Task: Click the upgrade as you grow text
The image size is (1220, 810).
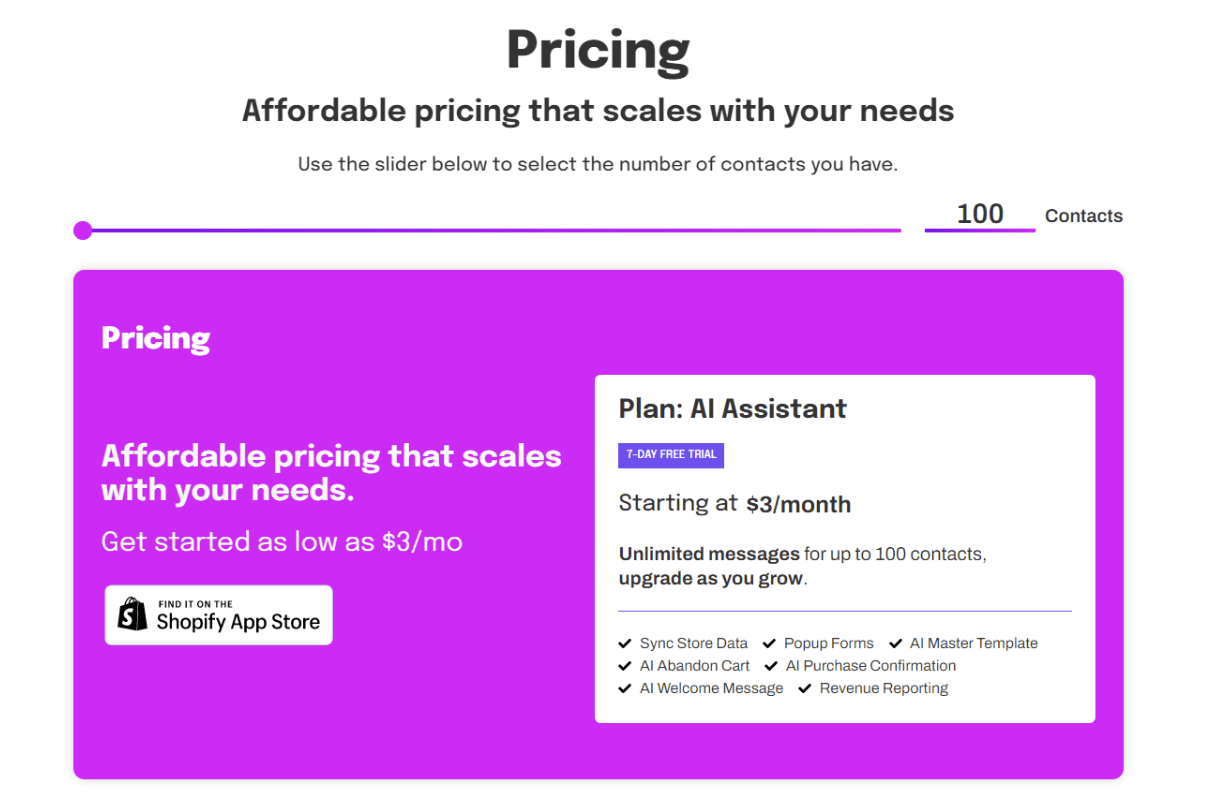Action: [711, 578]
